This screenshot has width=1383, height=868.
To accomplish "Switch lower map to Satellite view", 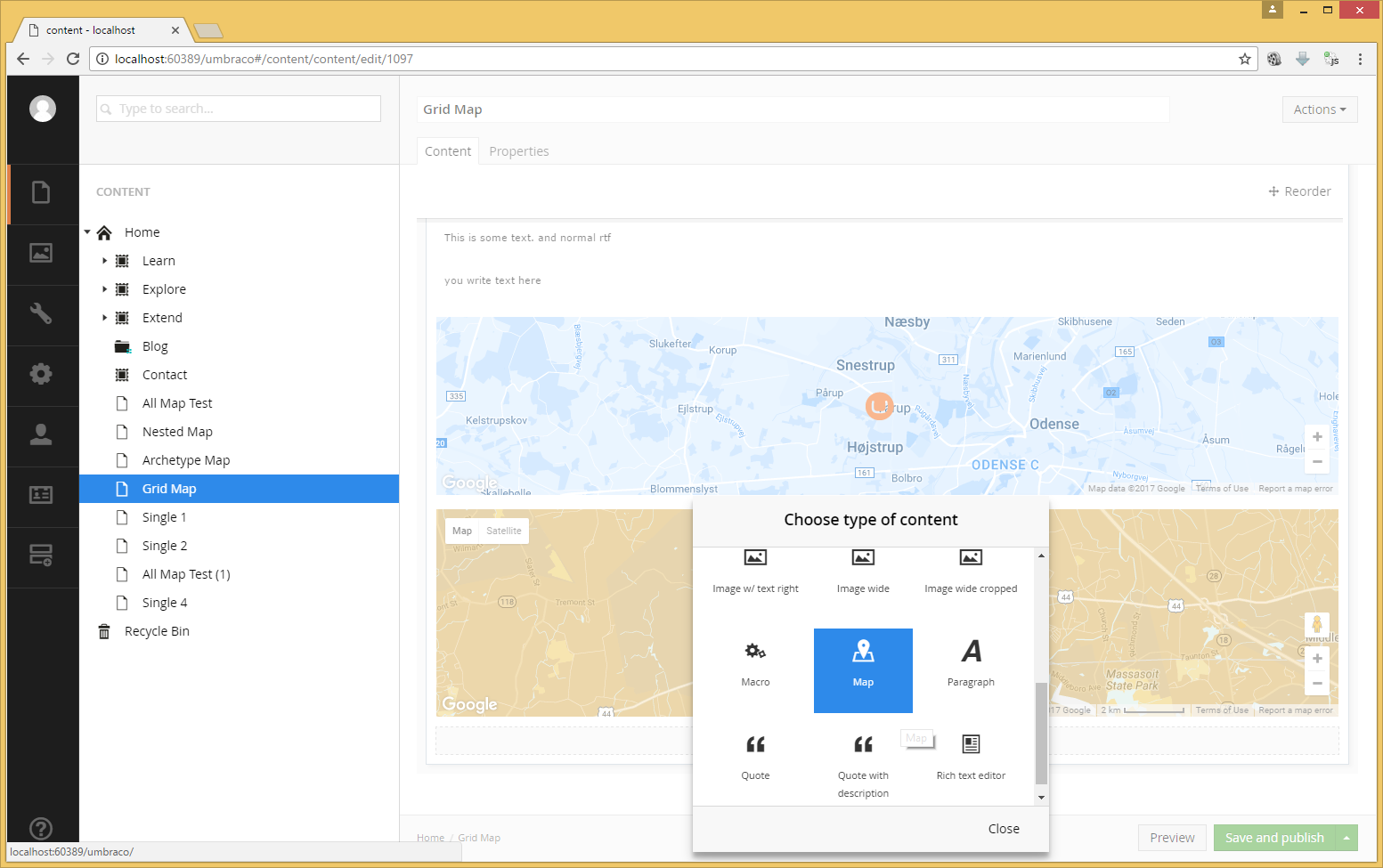I will [504, 531].
